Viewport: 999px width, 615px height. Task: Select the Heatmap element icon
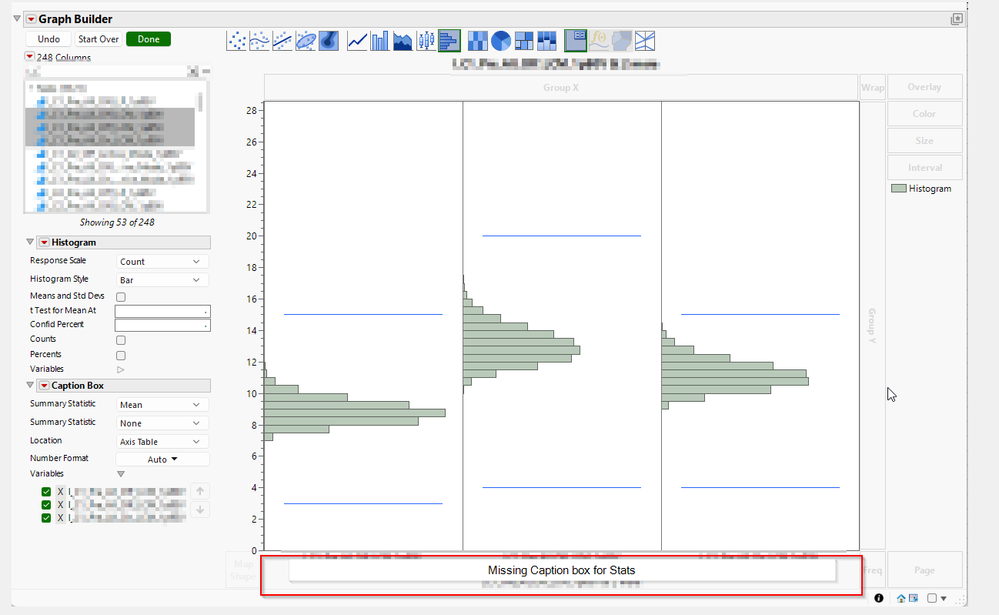tap(478, 41)
